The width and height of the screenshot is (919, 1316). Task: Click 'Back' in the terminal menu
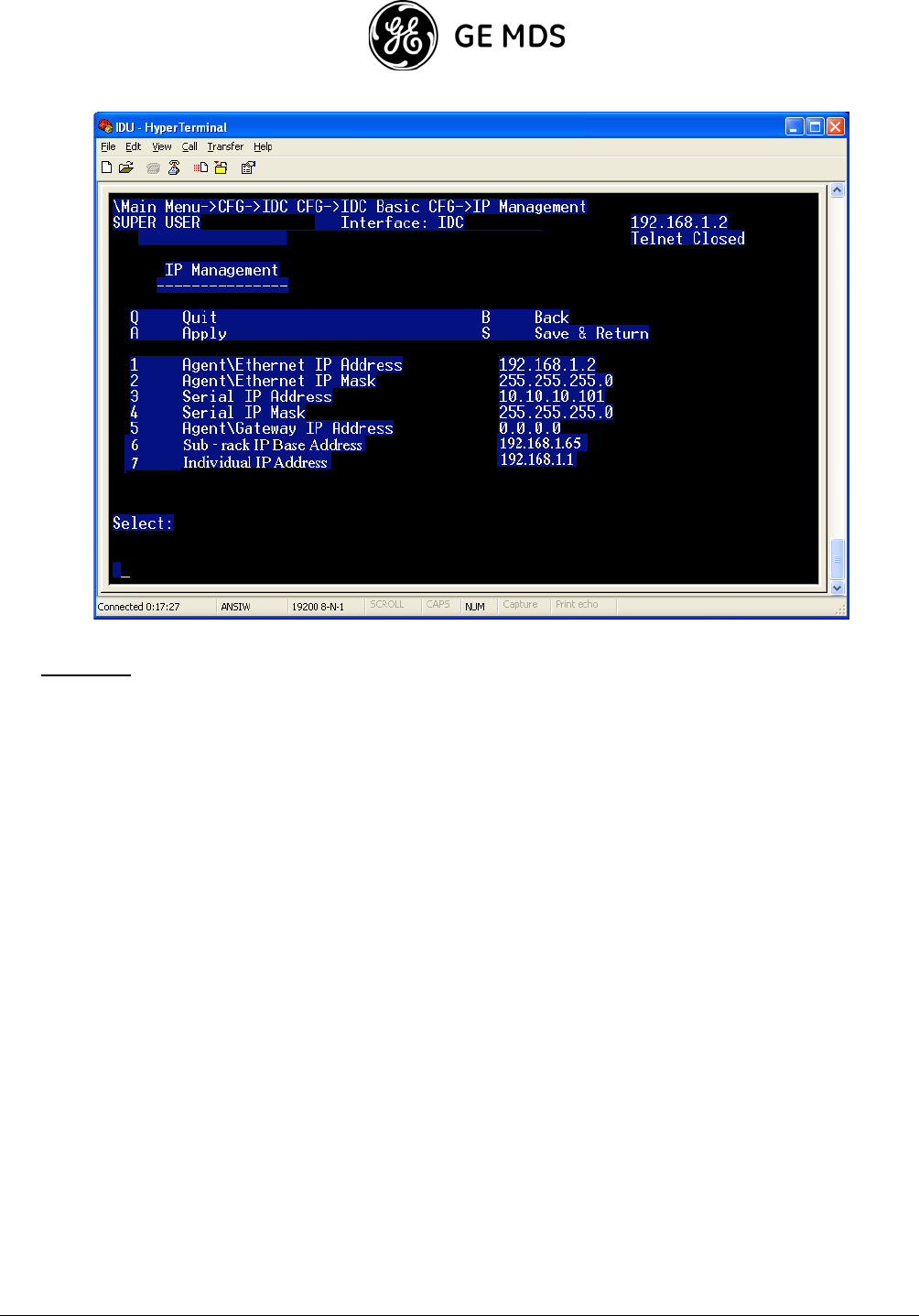pos(552,318)
